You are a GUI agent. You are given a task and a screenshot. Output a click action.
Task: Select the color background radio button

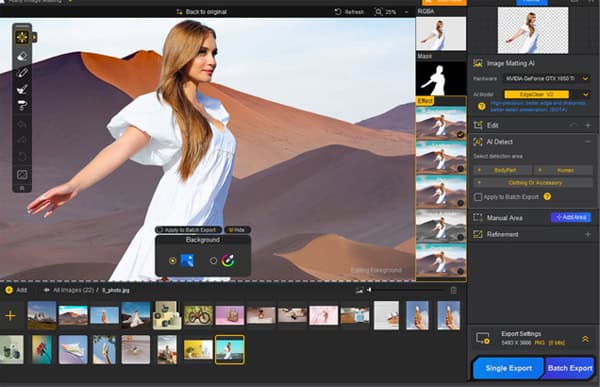click(213, 261)
